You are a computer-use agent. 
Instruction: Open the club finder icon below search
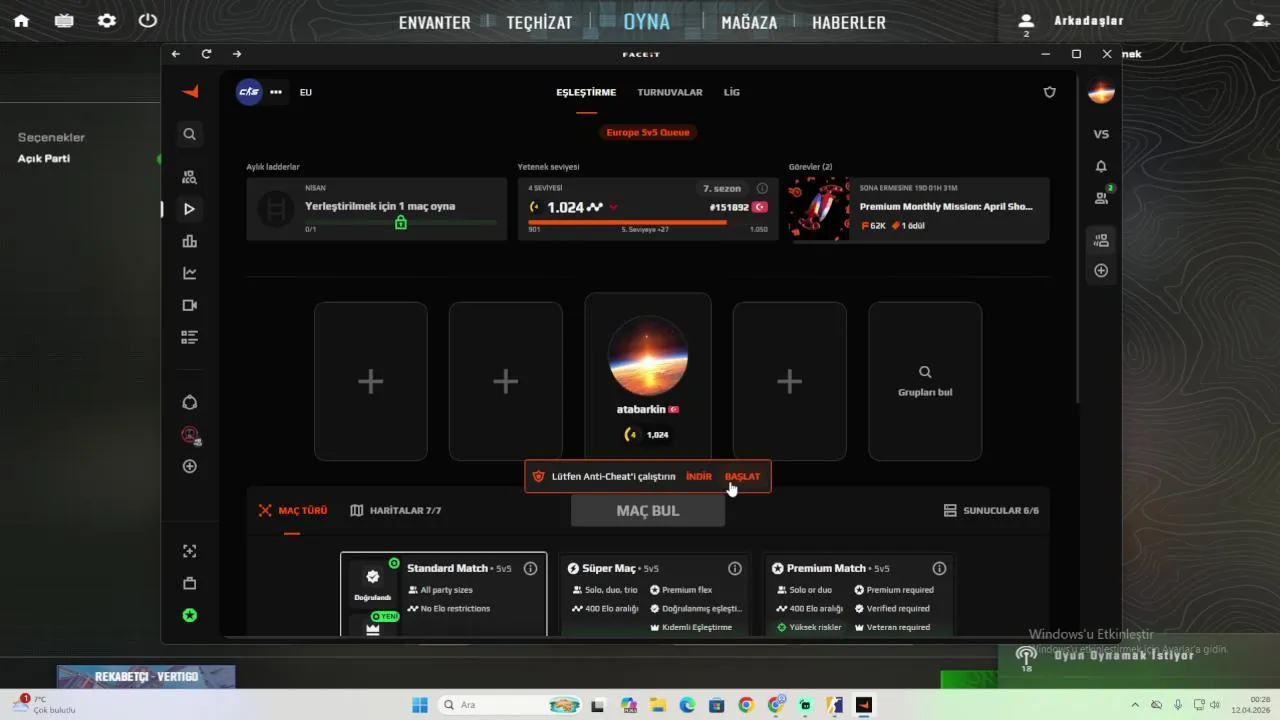[x=190, y=177]
